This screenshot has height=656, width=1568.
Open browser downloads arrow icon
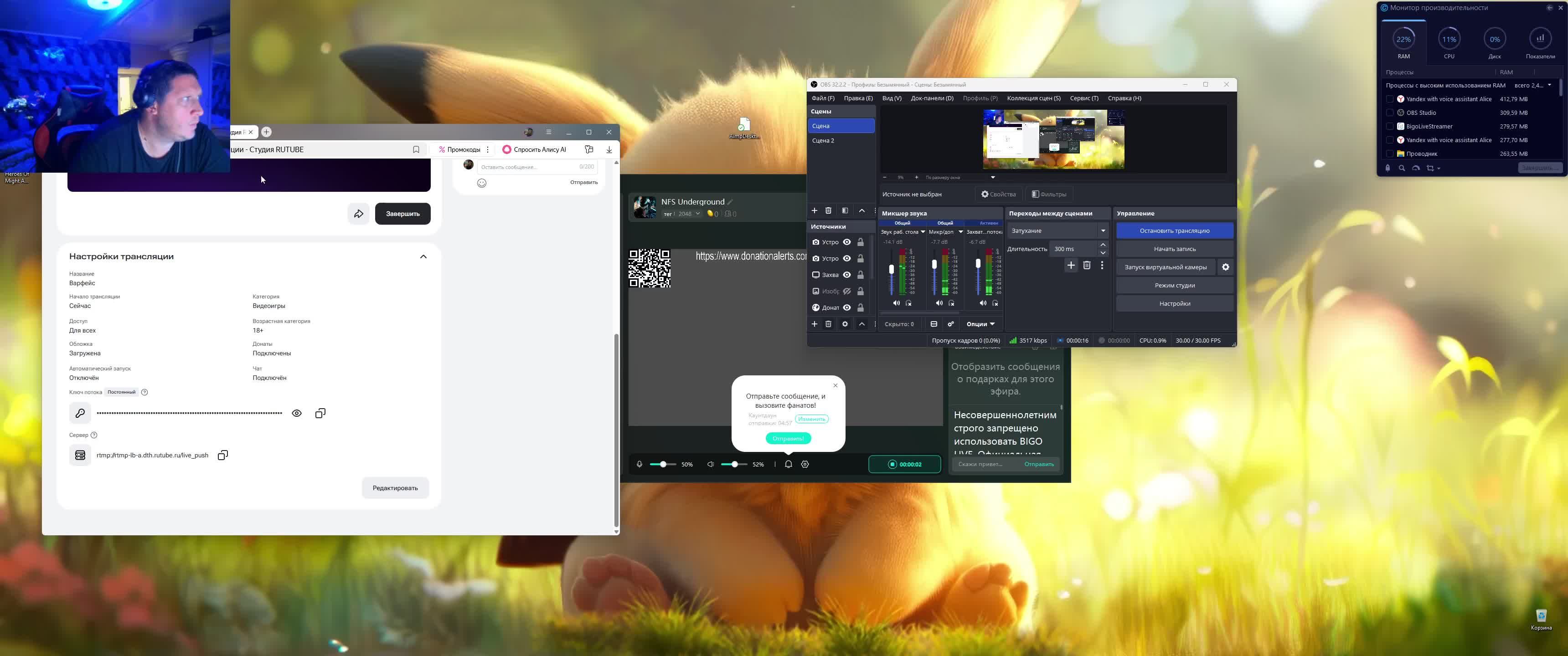pos(609,149)
